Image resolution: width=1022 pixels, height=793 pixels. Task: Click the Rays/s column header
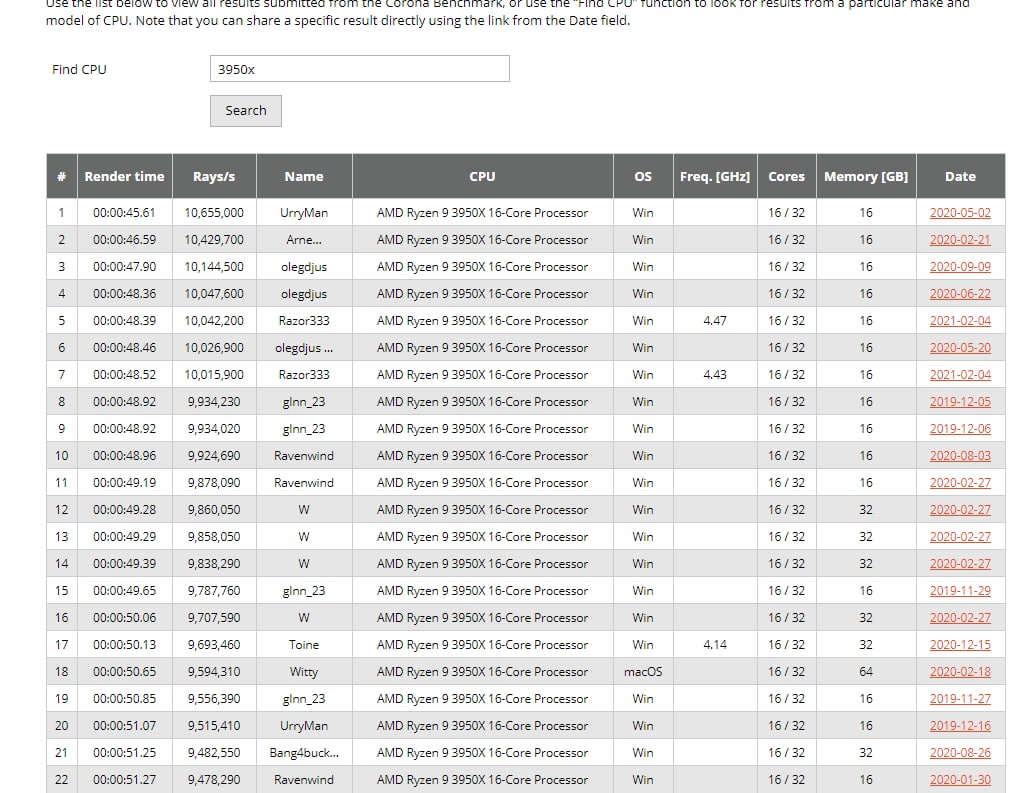pyautogui.click(x=214, y=177)
